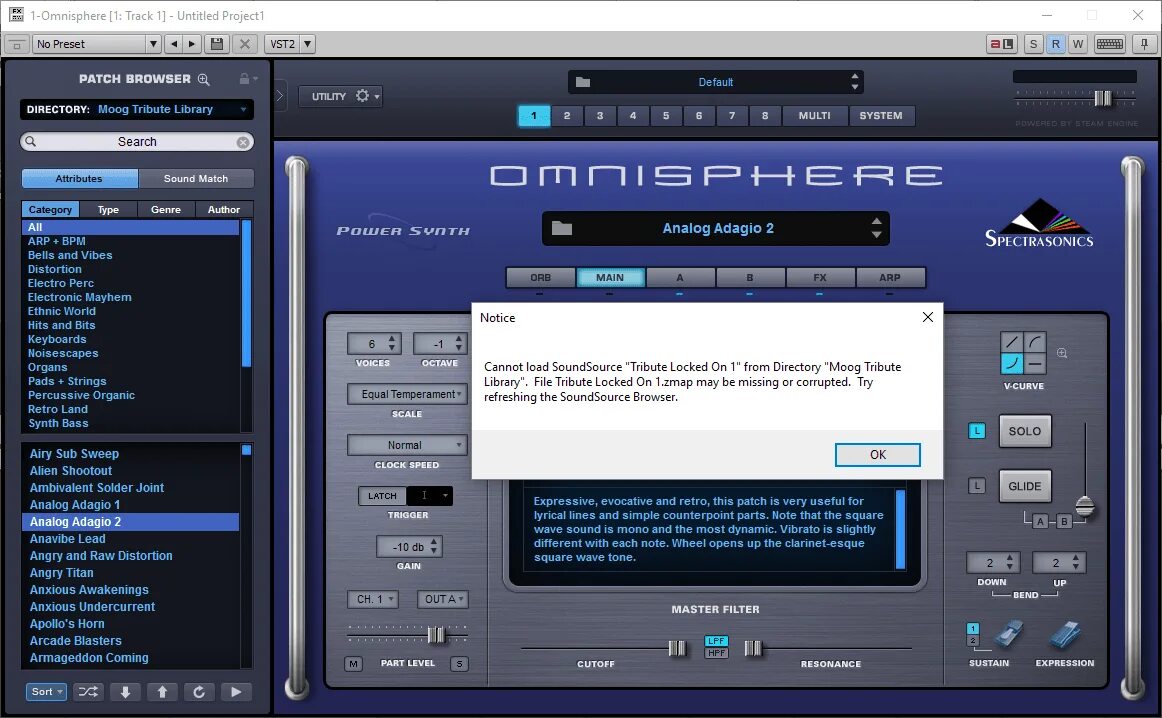1162x718 pixels.
Task: Open the Normal clock speed dropdown
Action: point(408,445)
